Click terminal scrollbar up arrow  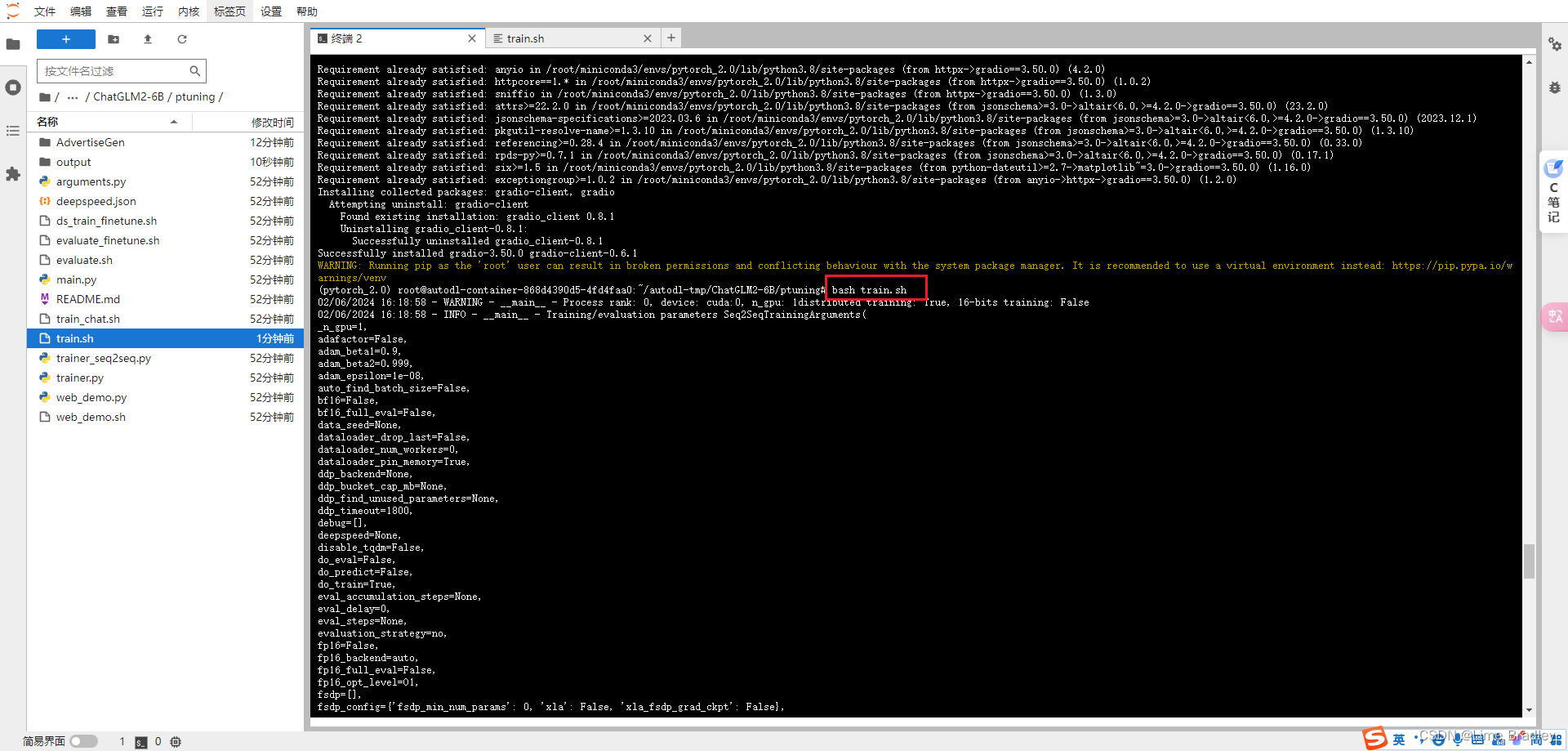point(1529,62)
